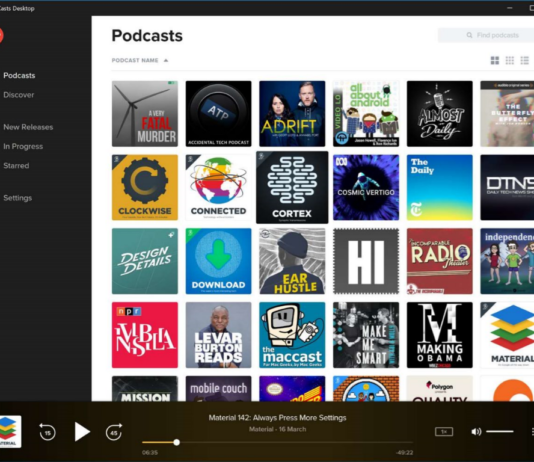Open the Polygon Quality podcast tile
Viewport: 534px width, 462px height.
pyautogui.click(x=440, y=388)
